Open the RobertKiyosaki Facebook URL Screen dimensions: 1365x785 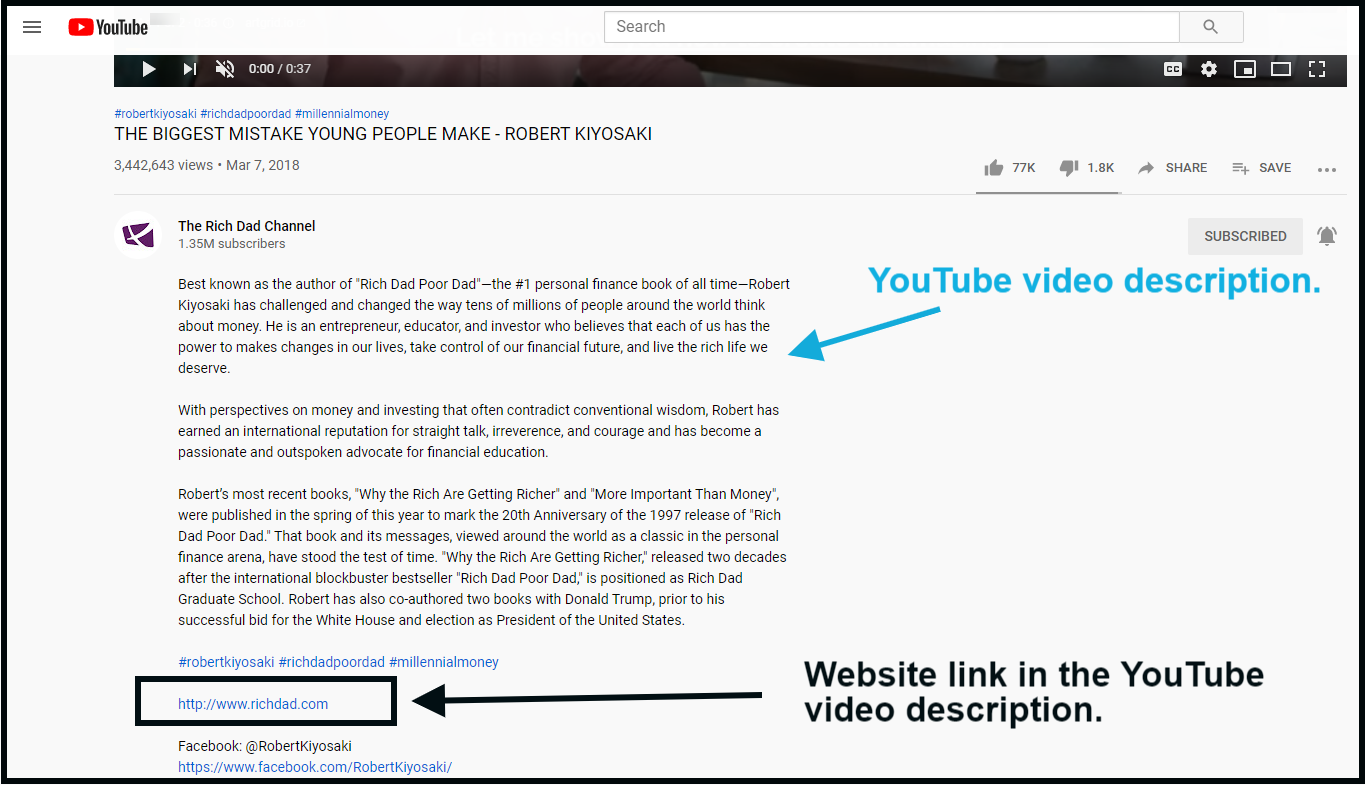(315, 767)
